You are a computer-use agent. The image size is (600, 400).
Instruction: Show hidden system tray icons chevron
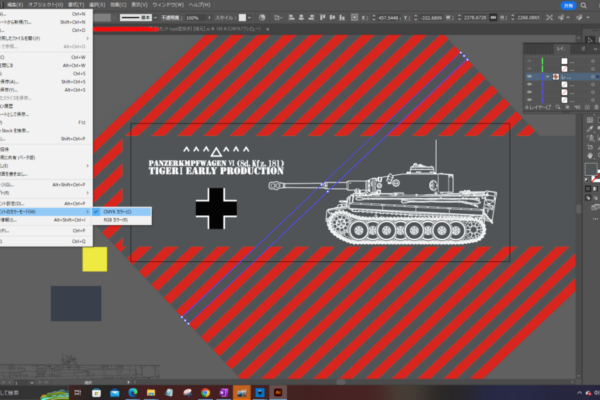[579, 393]
